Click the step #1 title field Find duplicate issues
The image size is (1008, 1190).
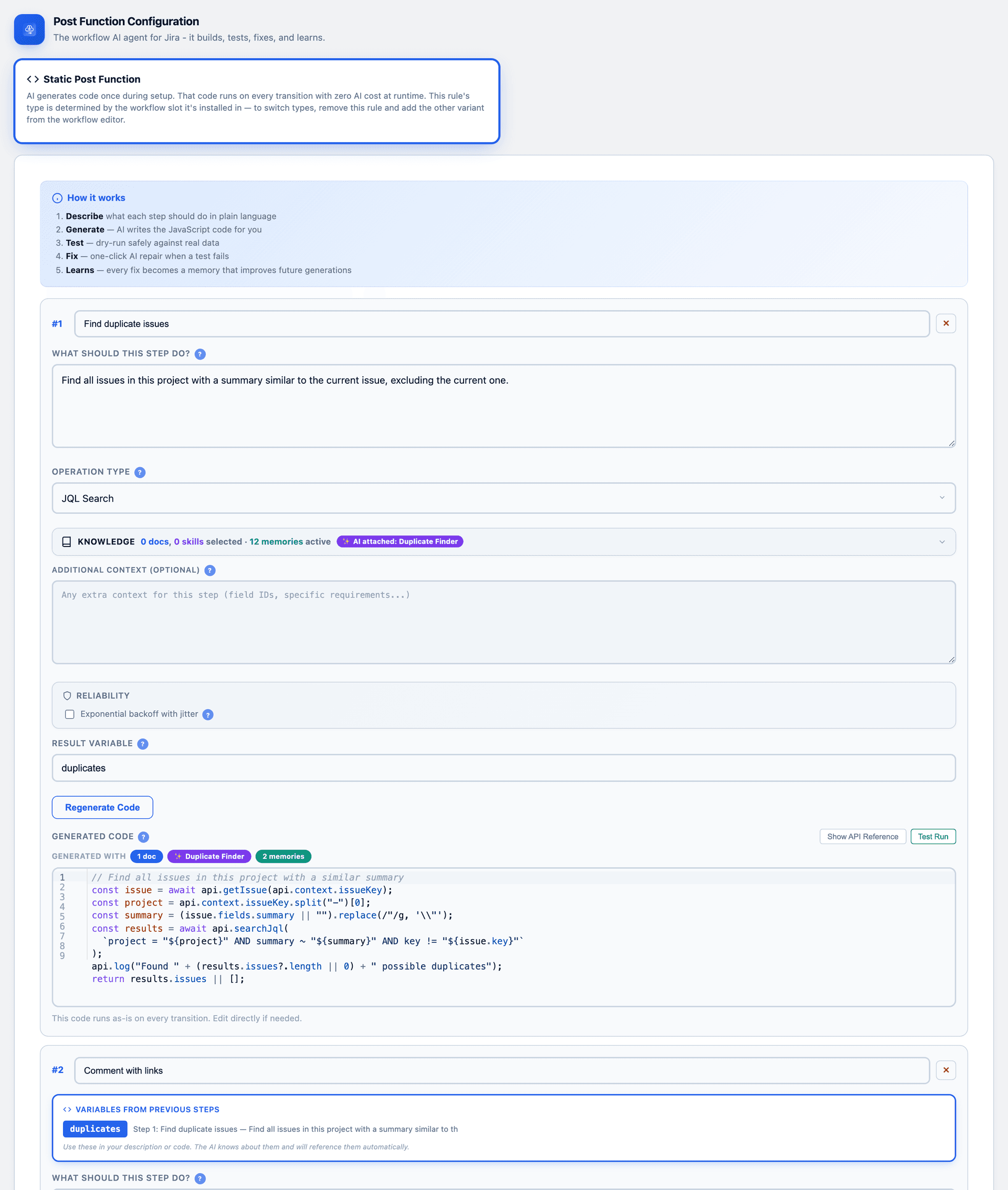click(x=502, y=324)
